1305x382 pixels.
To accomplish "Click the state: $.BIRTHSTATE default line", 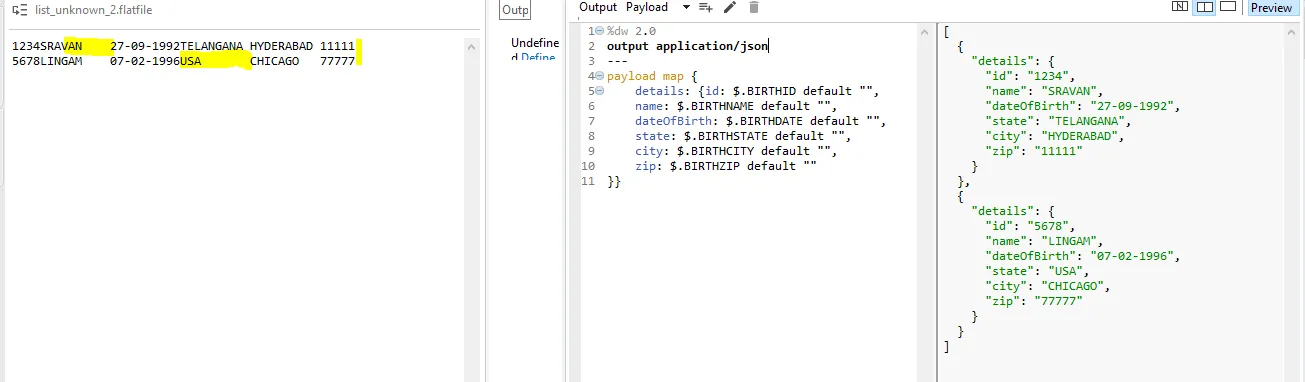I will (x=743, y=136).
